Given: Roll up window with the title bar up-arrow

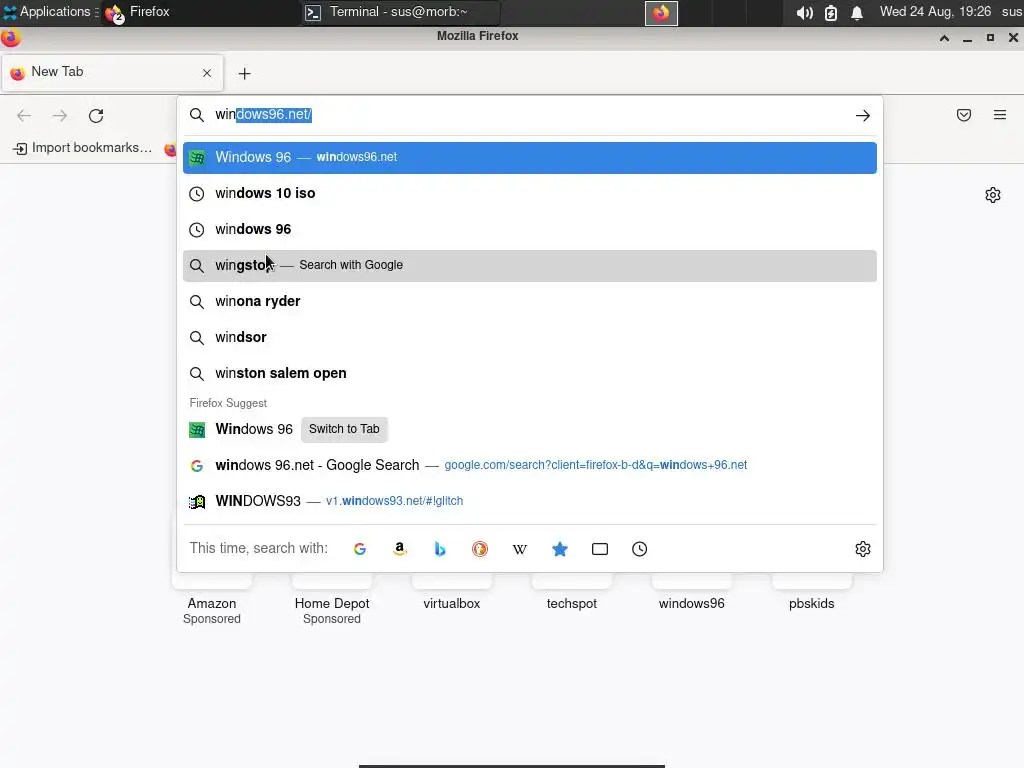Looking at the screenshot, I should (944, 38).
